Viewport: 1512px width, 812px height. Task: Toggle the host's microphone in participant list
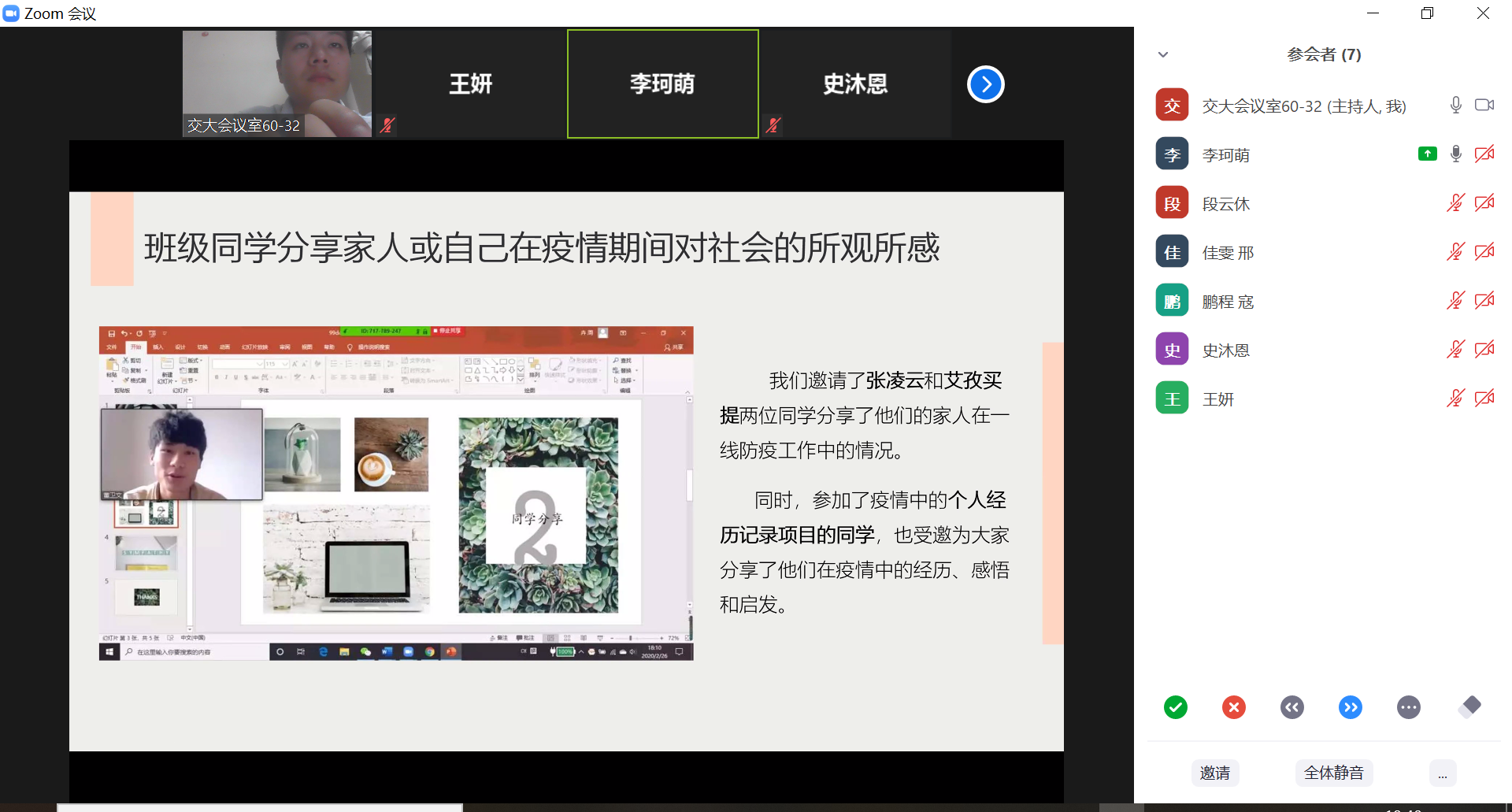point(1455,106)
